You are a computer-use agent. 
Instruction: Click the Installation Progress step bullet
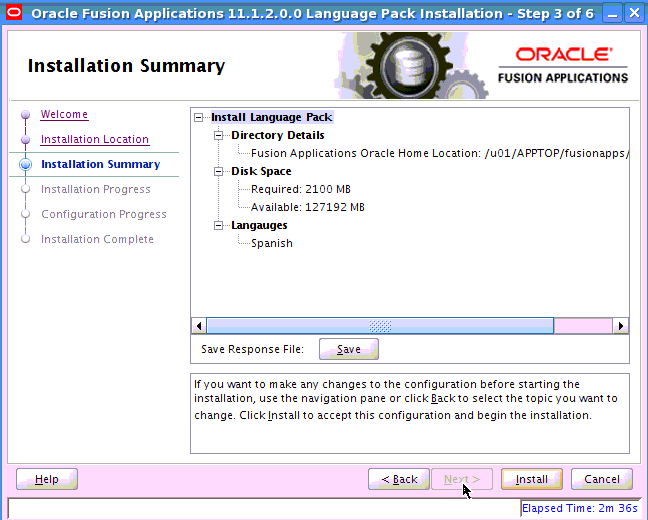click(x=26, y=189)
